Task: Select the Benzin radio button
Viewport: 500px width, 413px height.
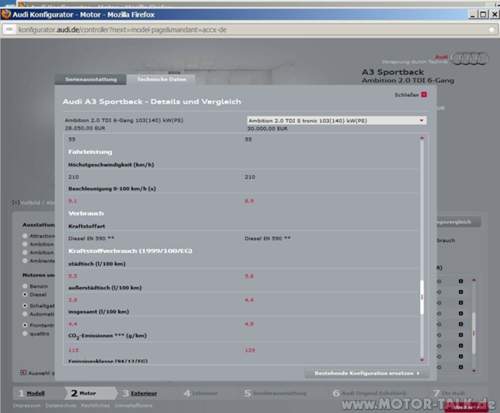Action: (x=25, y=286)
